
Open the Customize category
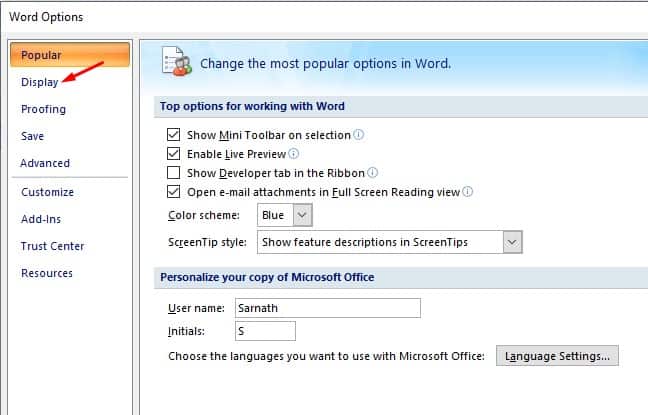click(x=47, y=192)
